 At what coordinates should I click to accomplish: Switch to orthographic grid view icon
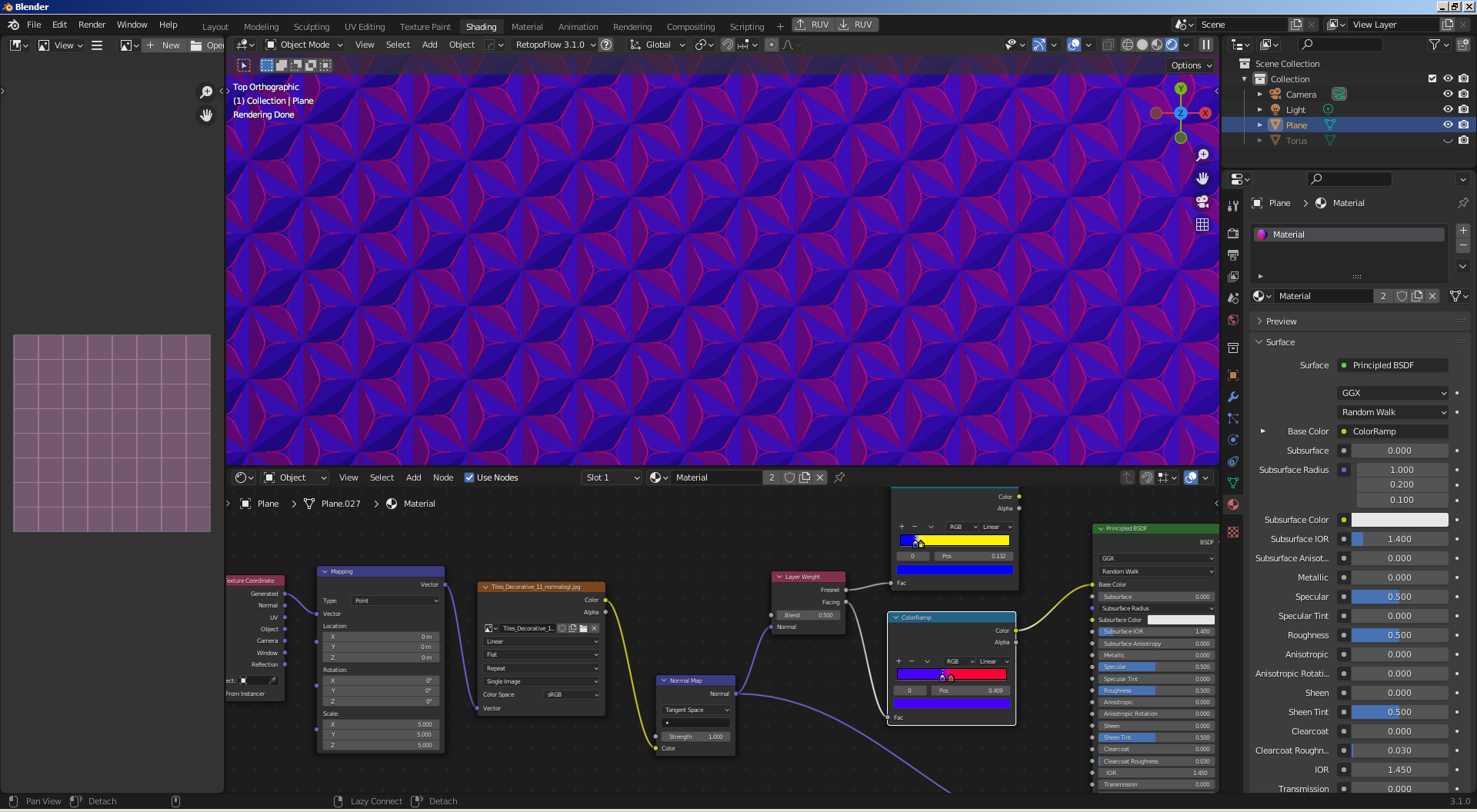coord(1202,225)
